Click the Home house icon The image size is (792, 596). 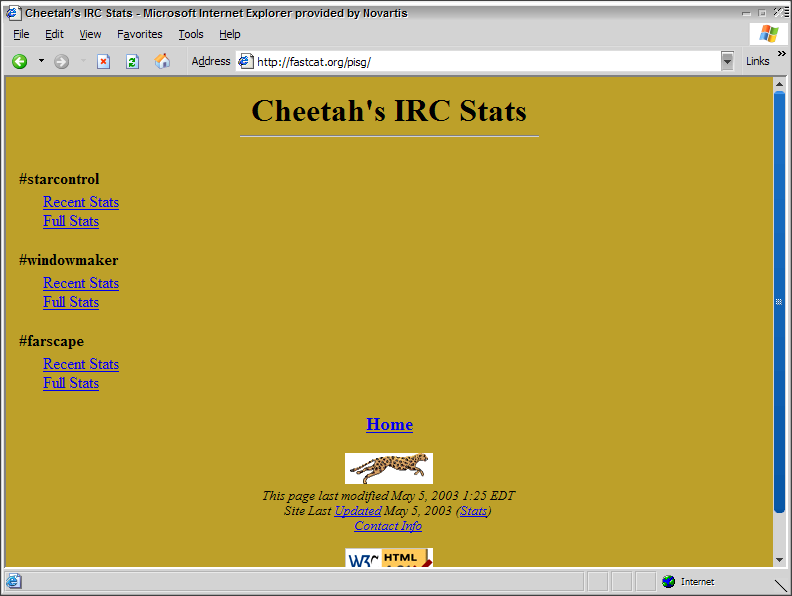[162, 61]
